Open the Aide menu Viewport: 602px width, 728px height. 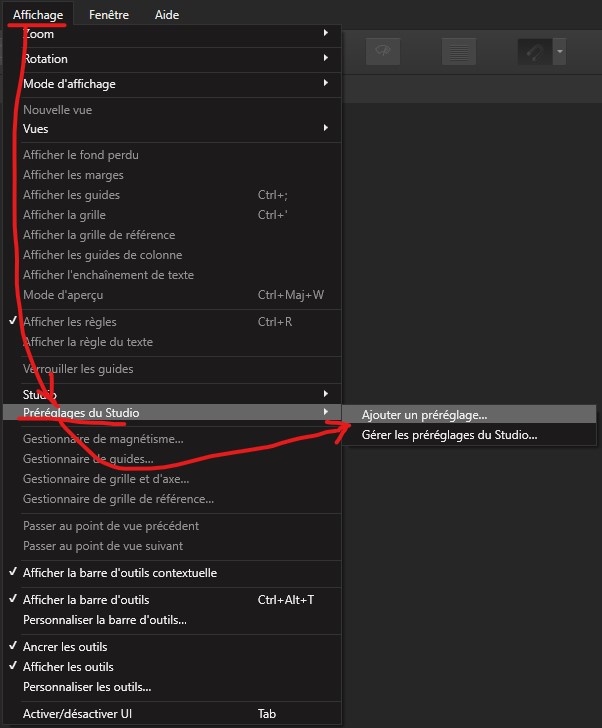pos(167,15)
